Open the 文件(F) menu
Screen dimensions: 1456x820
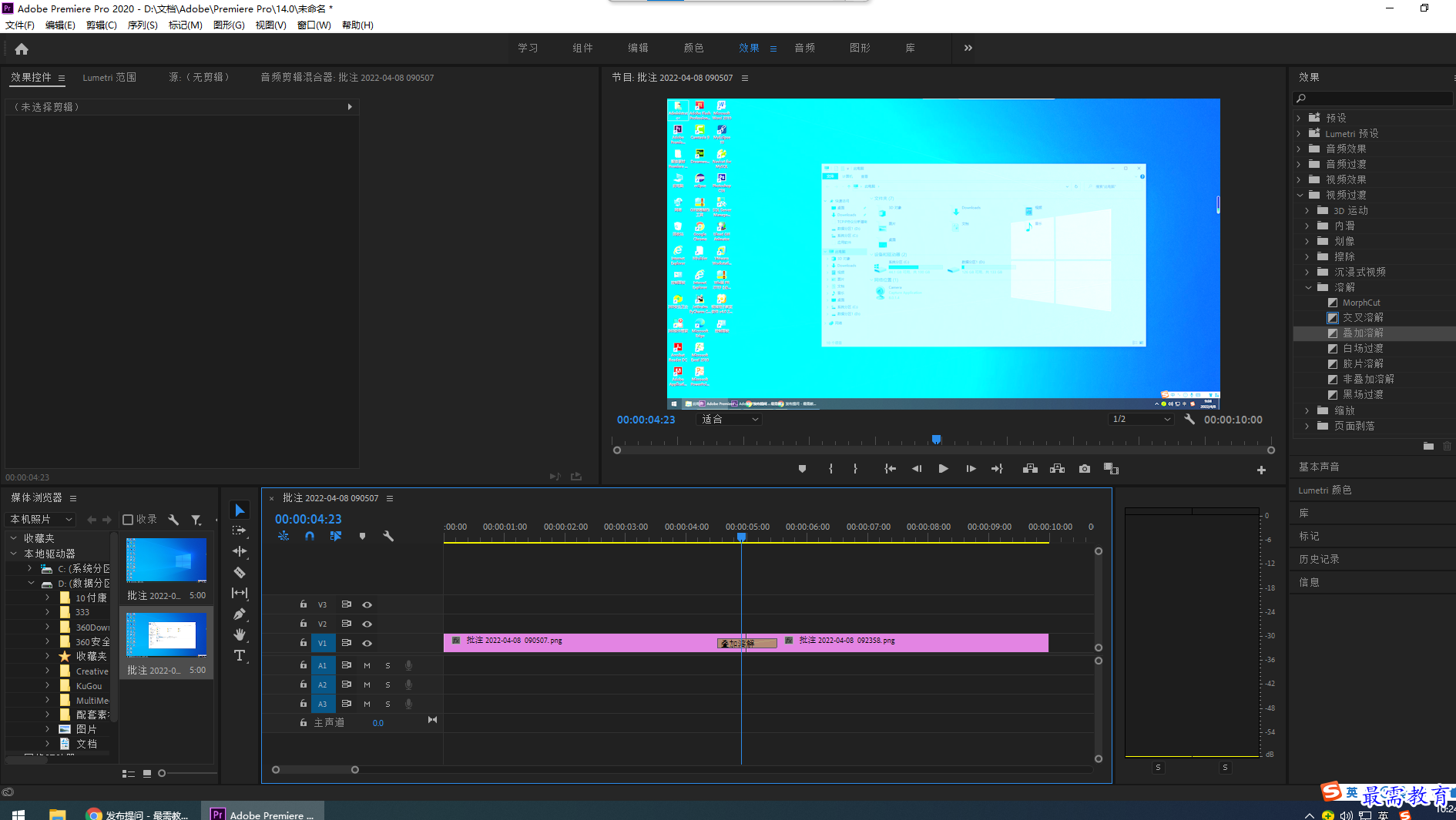click(x=20, y=25)
